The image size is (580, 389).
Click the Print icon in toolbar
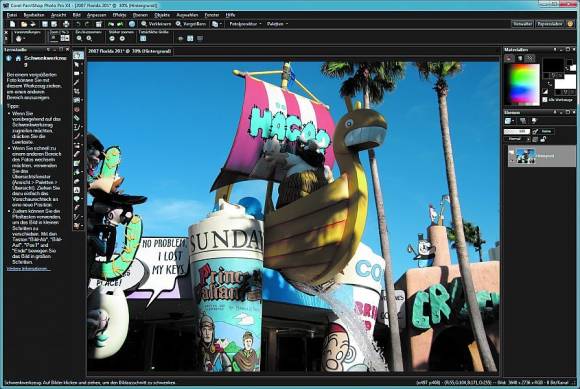point(66,24)
